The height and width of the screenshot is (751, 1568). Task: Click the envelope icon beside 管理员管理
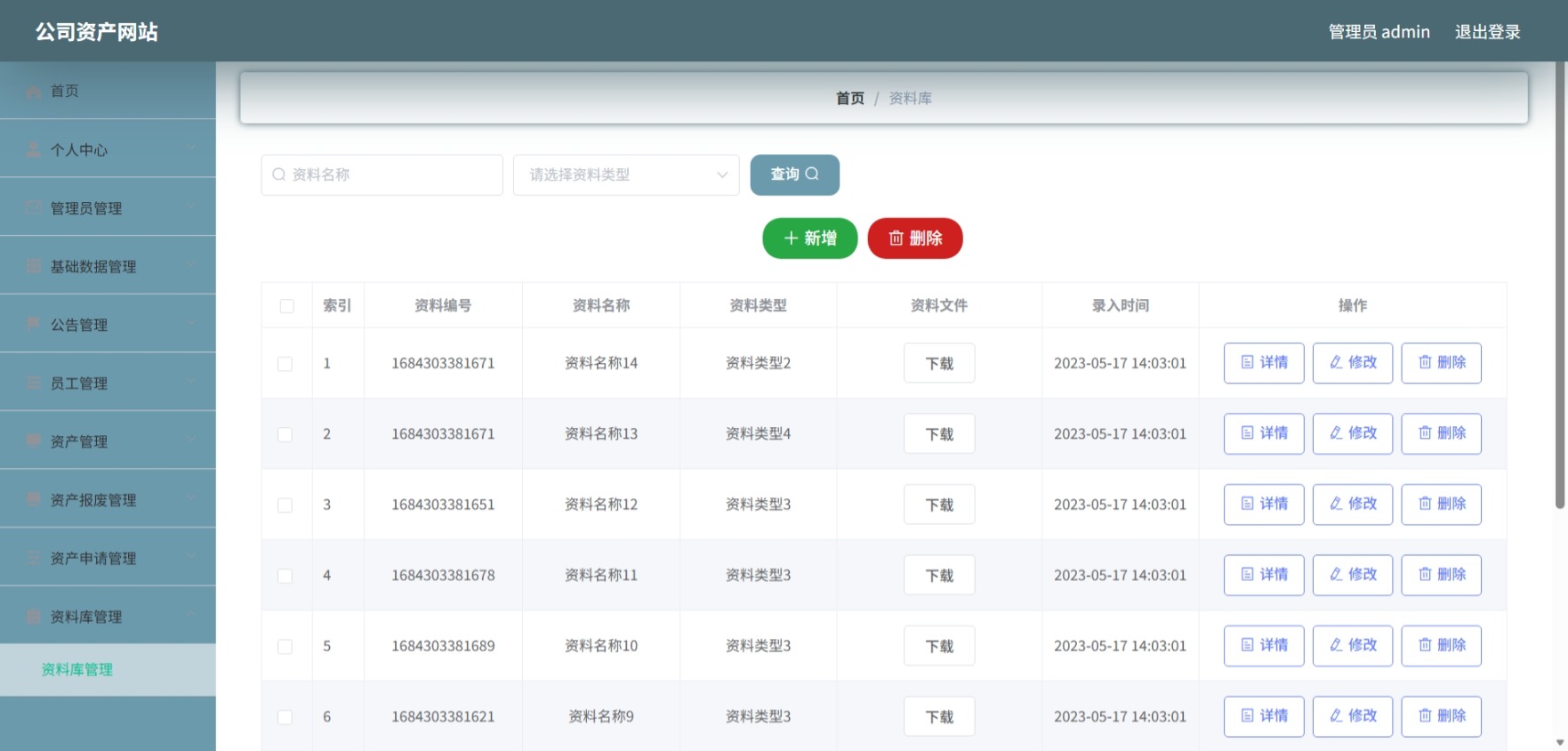coord(33,207)
